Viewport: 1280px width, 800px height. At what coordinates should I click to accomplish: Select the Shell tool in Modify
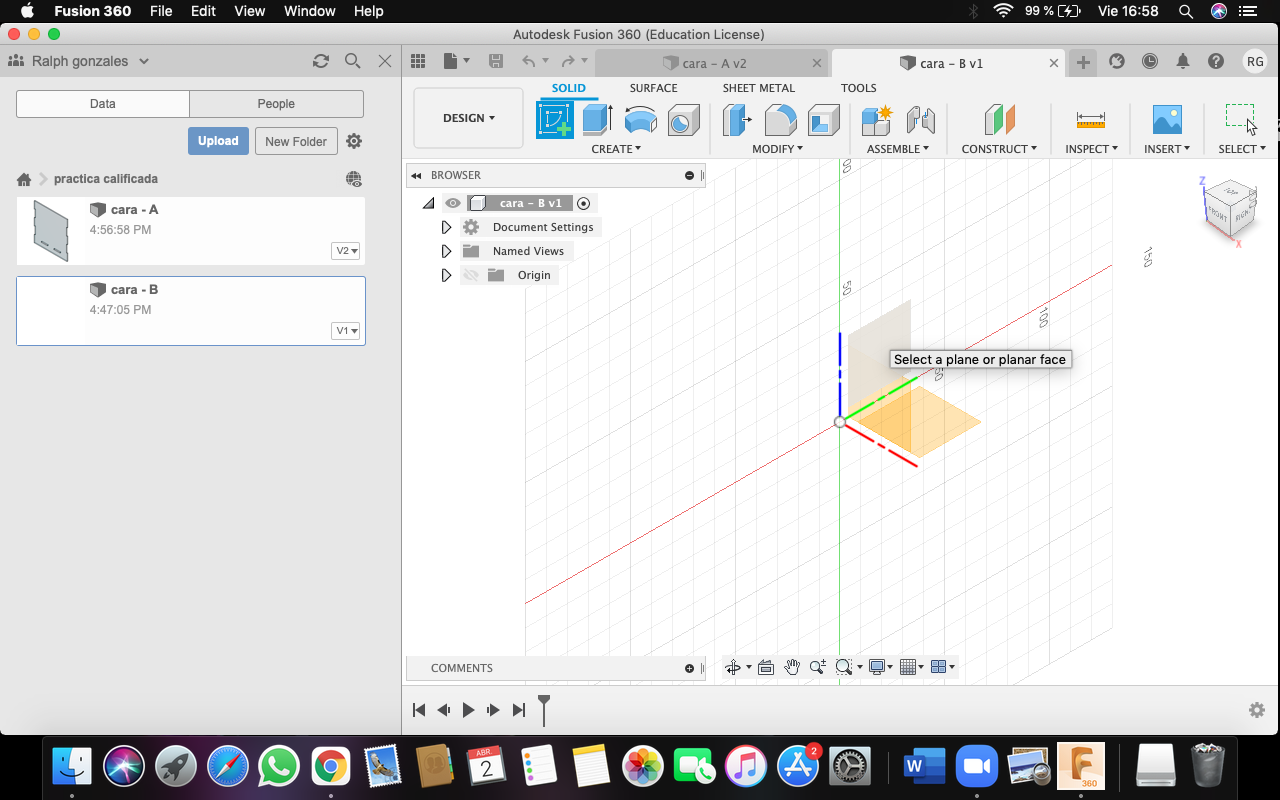823,121
